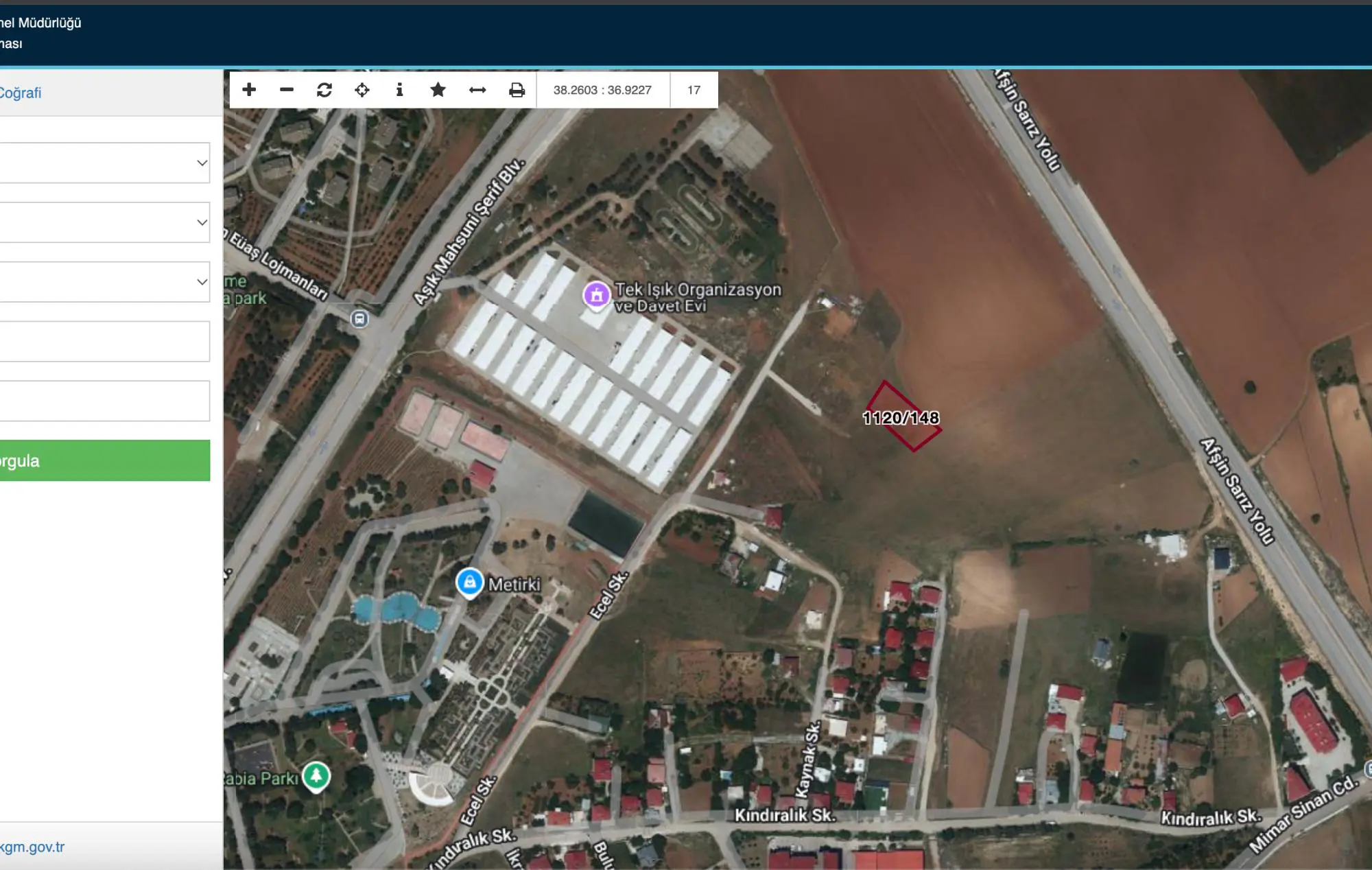
Task: Click the Metirki place label
Action: click(x=514, y=585)
